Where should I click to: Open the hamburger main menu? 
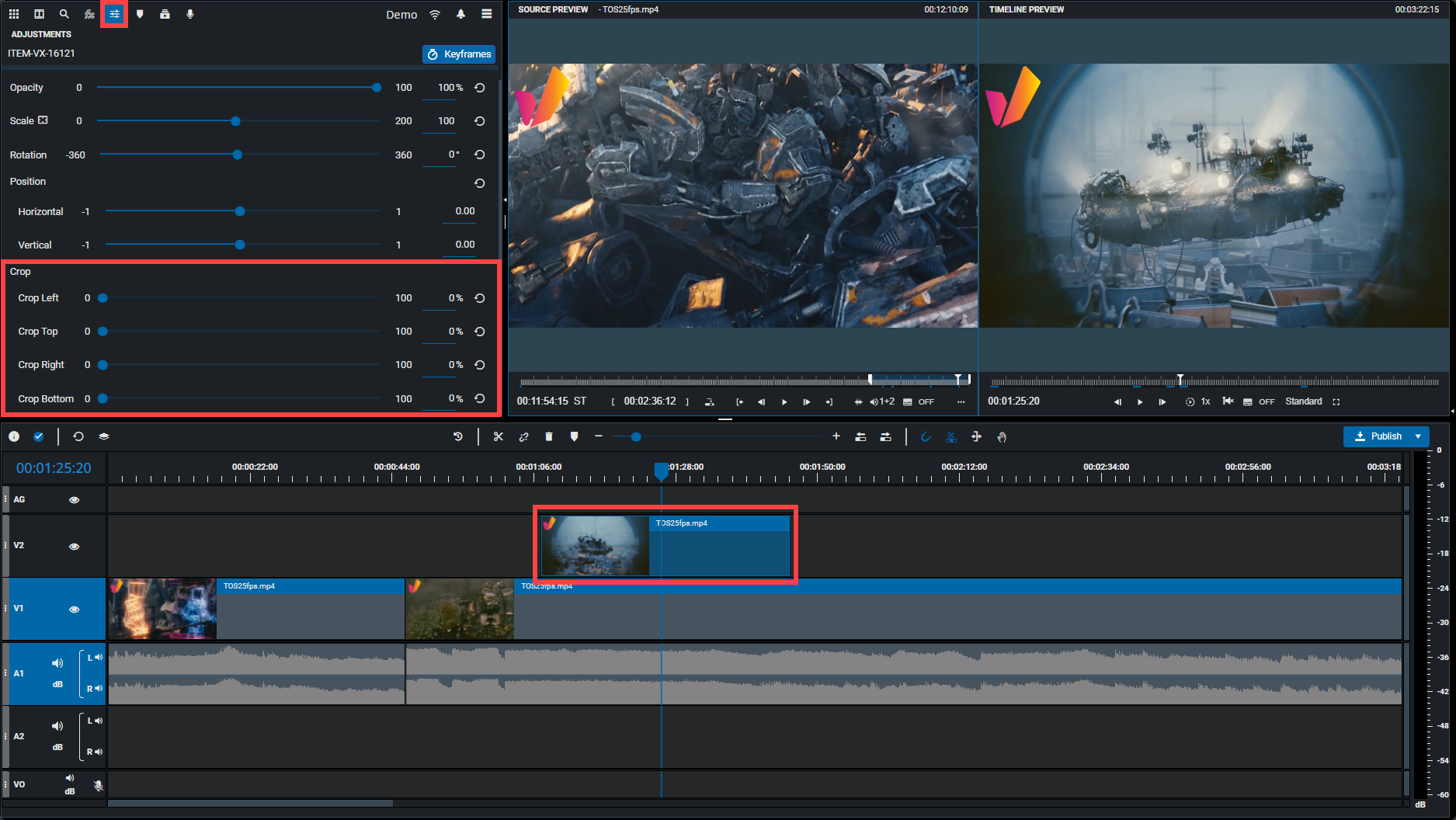coord(486,14)
